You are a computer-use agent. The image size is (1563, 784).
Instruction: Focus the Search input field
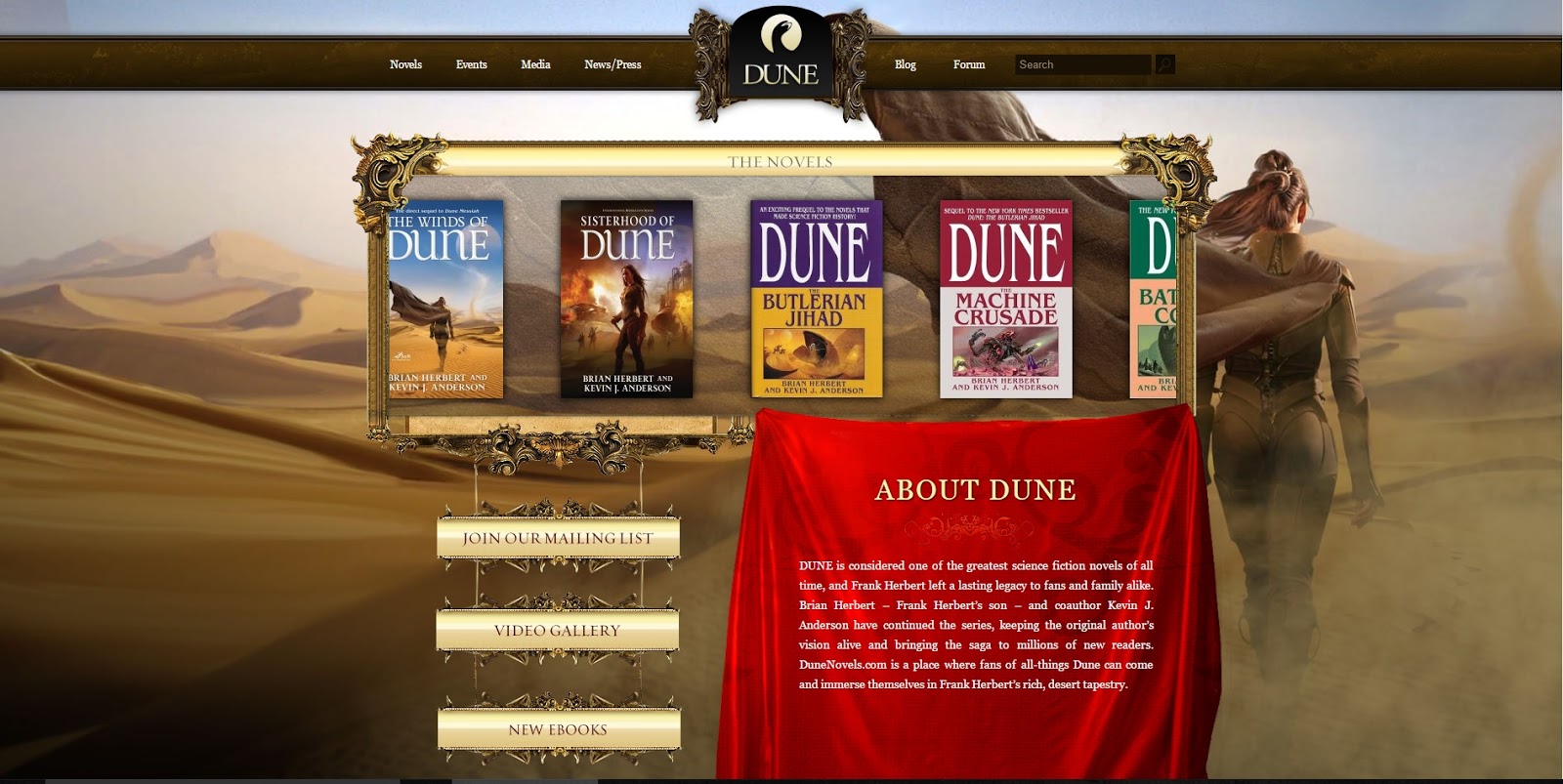1082,64
